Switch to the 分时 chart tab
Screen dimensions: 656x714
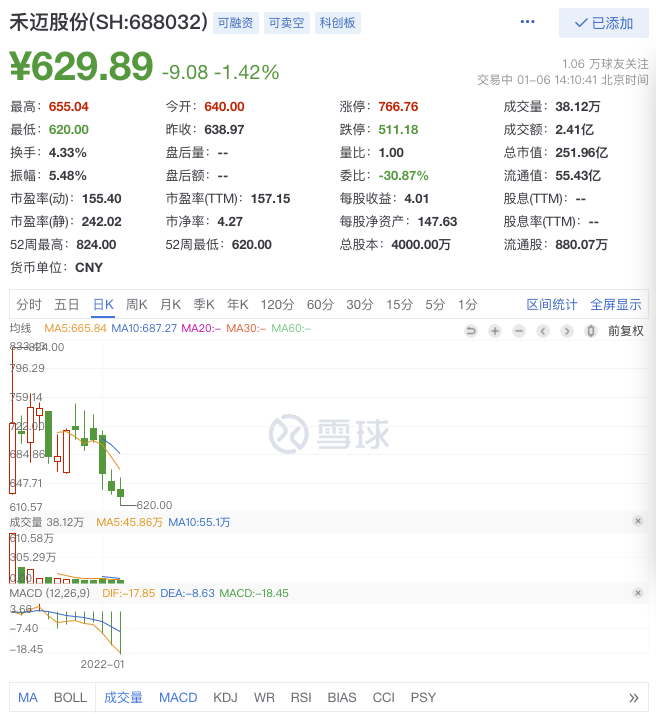click(x=29, y=304)
